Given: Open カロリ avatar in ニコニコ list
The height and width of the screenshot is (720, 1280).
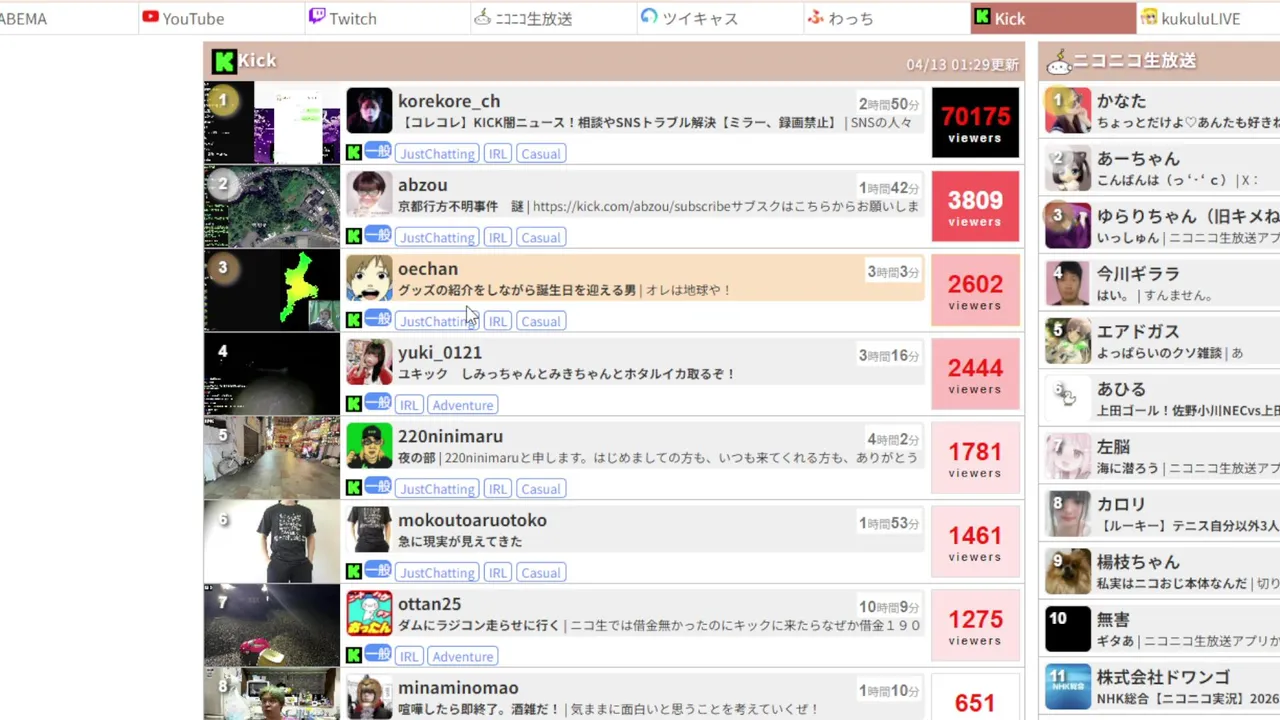Looking at the screenshot, I should point(1067,514).
